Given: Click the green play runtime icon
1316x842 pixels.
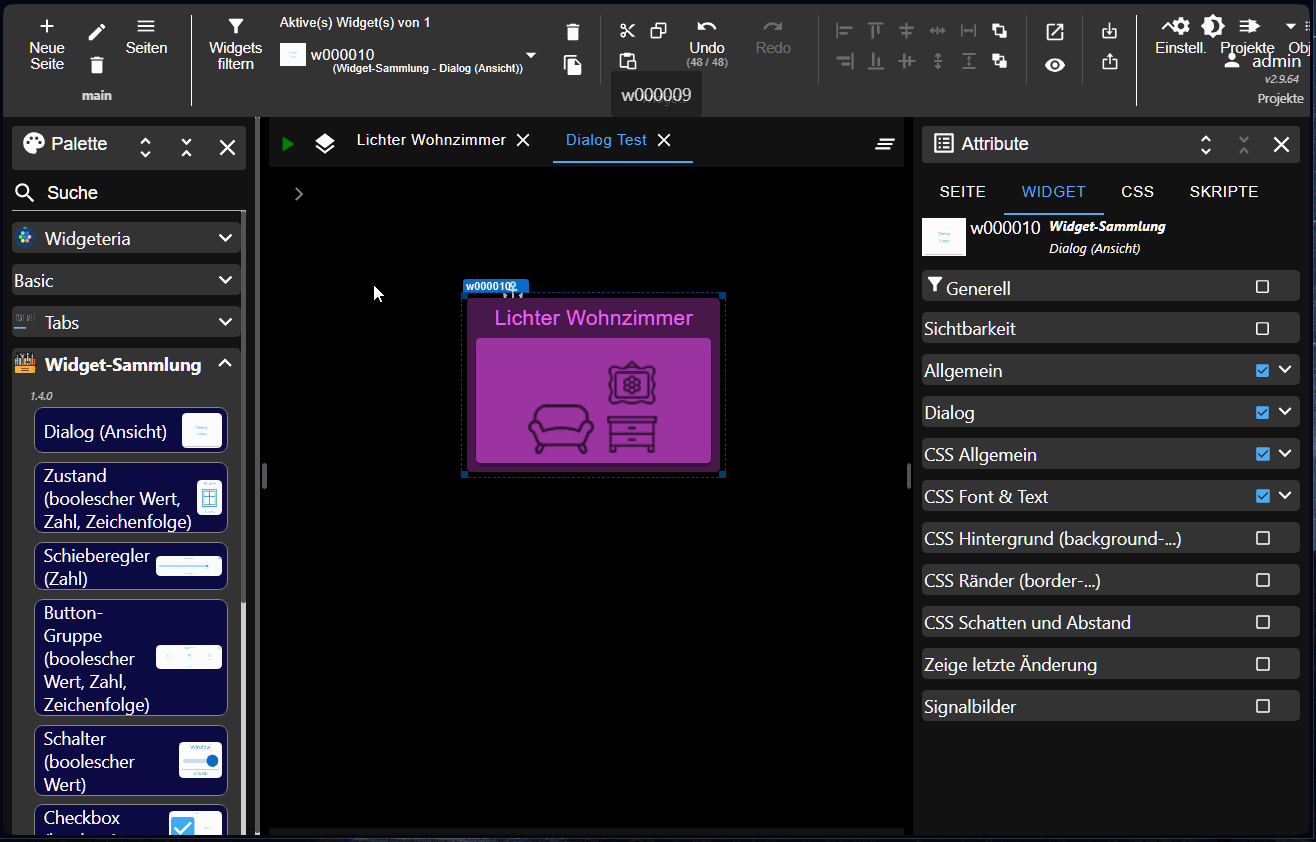Looking at the screenshot, I should (288, 144).
